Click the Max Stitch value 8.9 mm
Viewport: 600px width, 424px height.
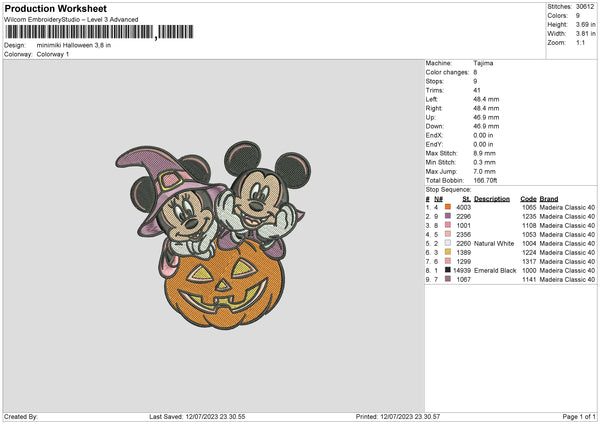(484, 153)
